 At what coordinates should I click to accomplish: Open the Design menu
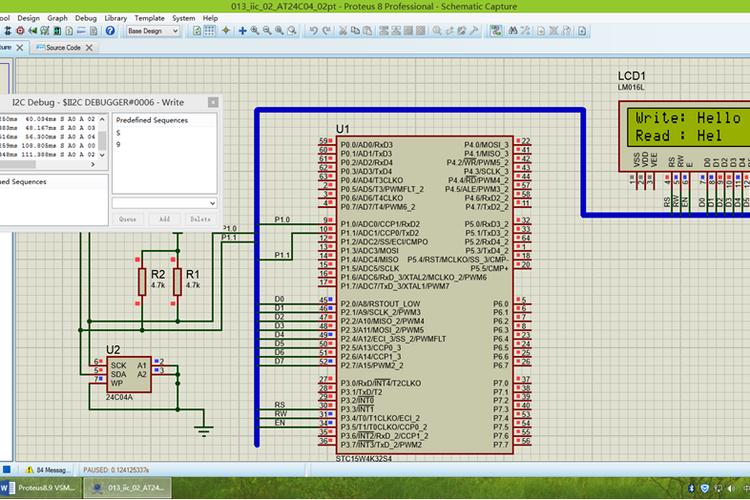point(29,18)
